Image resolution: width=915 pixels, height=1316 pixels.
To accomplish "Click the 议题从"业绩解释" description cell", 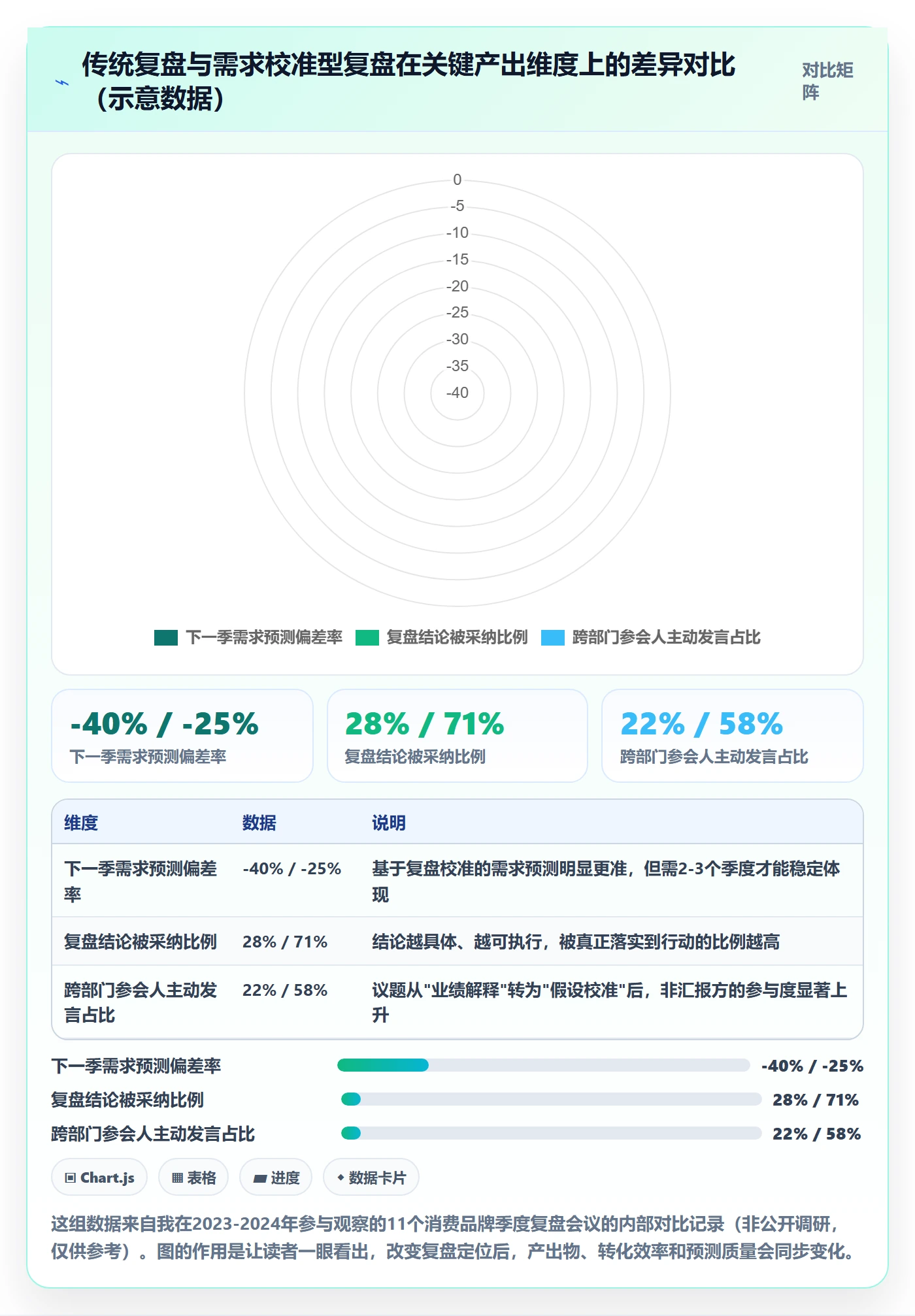I will coord(610,1002).
